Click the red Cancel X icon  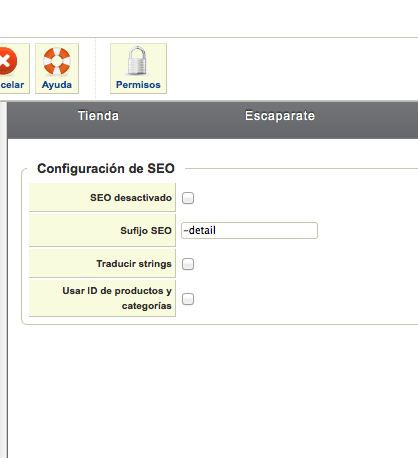7,61
